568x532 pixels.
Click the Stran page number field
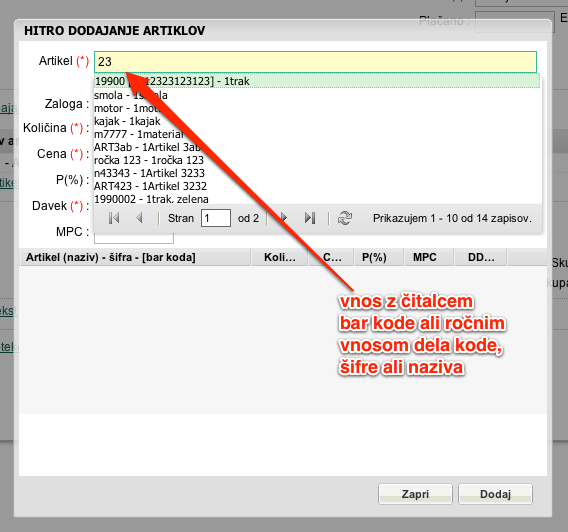pyautogui.click(x=216, y=218)
